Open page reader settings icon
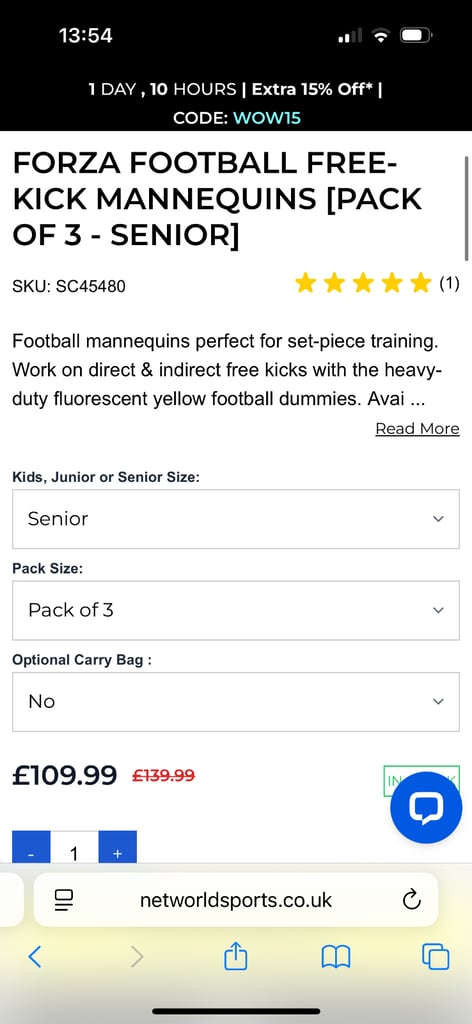 (x=65, y=901)
